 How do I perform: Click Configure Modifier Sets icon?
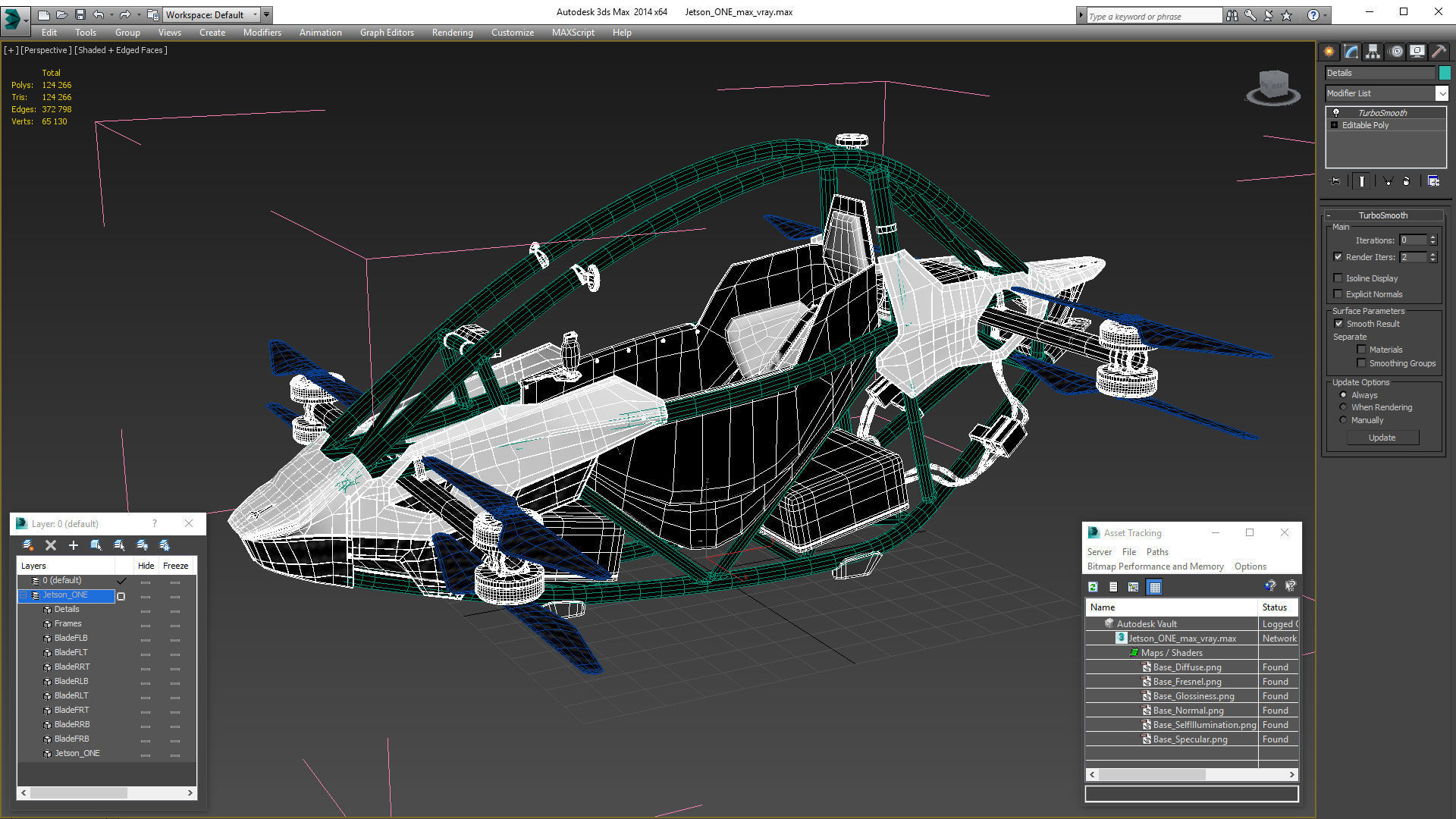click(x=1433, y=181)
